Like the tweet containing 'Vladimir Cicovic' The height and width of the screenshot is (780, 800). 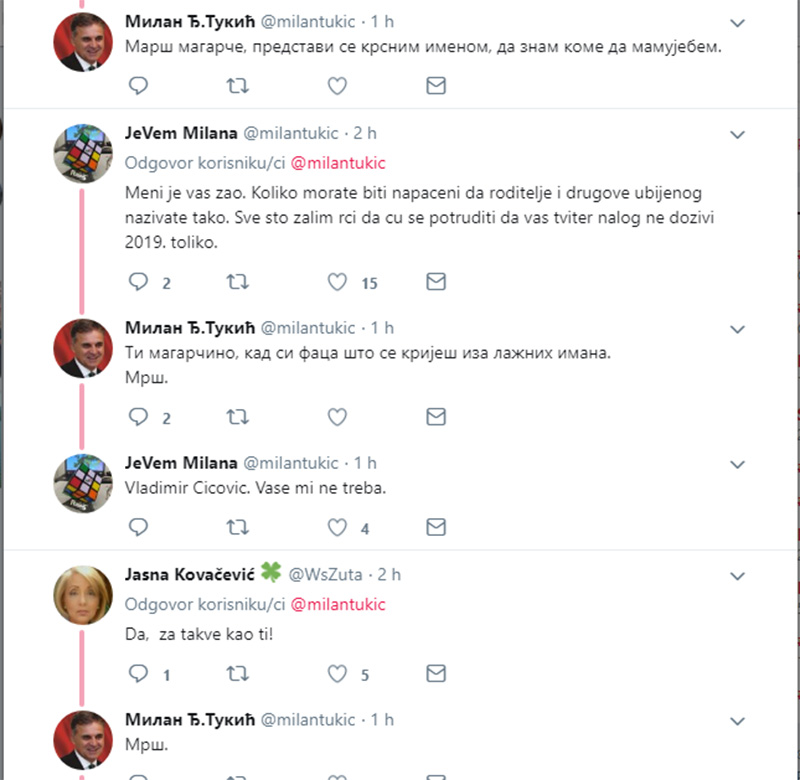point(337,527)
